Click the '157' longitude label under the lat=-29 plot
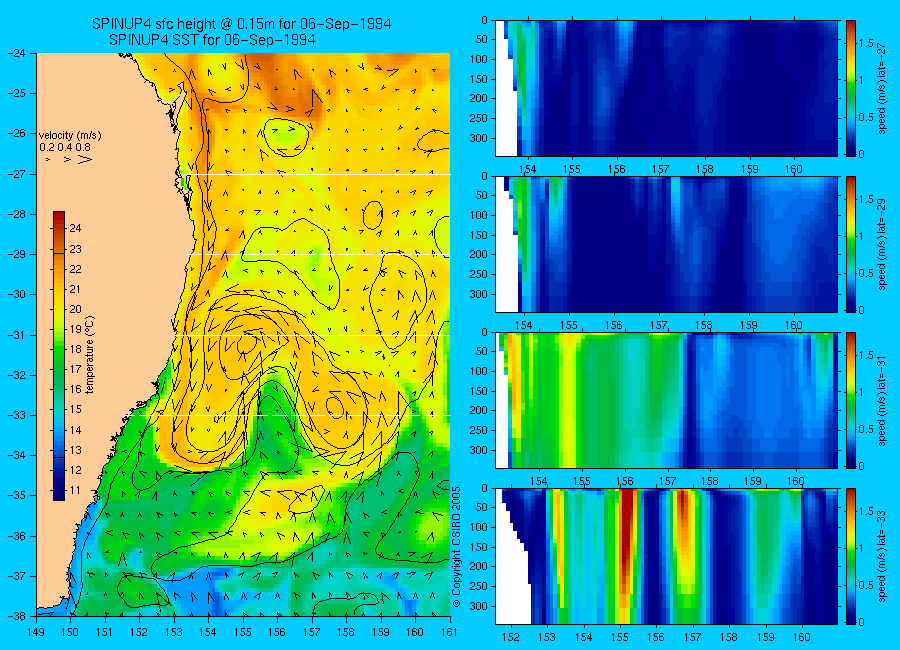The height and width of the screenshot is (650, 900). tap(658, 326)
